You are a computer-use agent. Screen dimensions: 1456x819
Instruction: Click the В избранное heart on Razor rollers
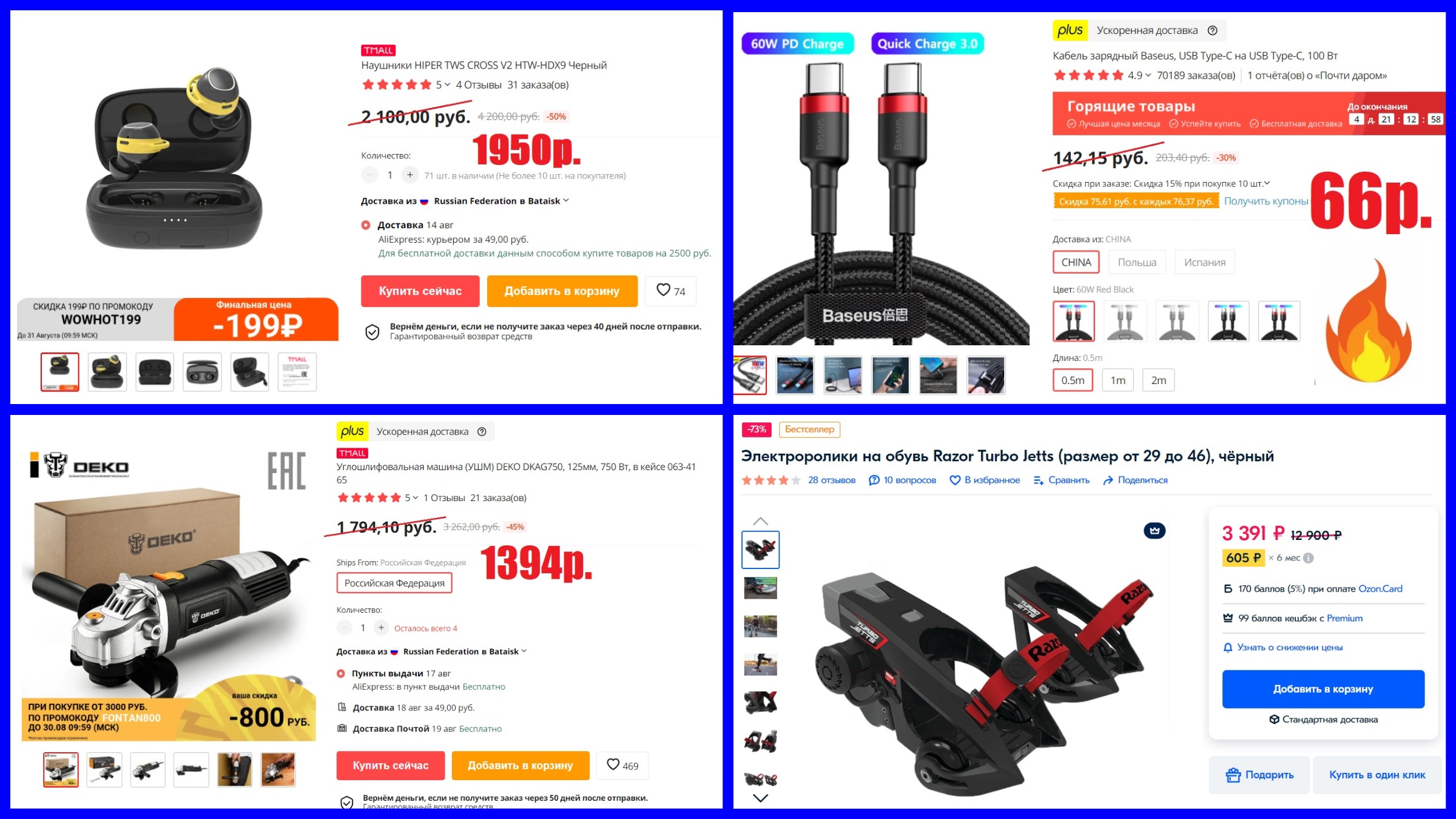(x=955, y=480)
